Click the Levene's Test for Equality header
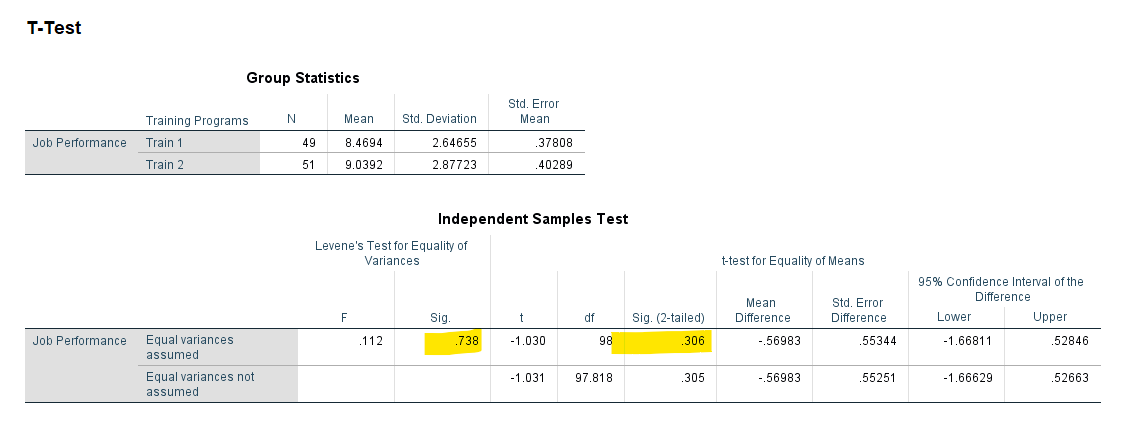The width and height of the screenshot is (1127, 427). point(393,253)
